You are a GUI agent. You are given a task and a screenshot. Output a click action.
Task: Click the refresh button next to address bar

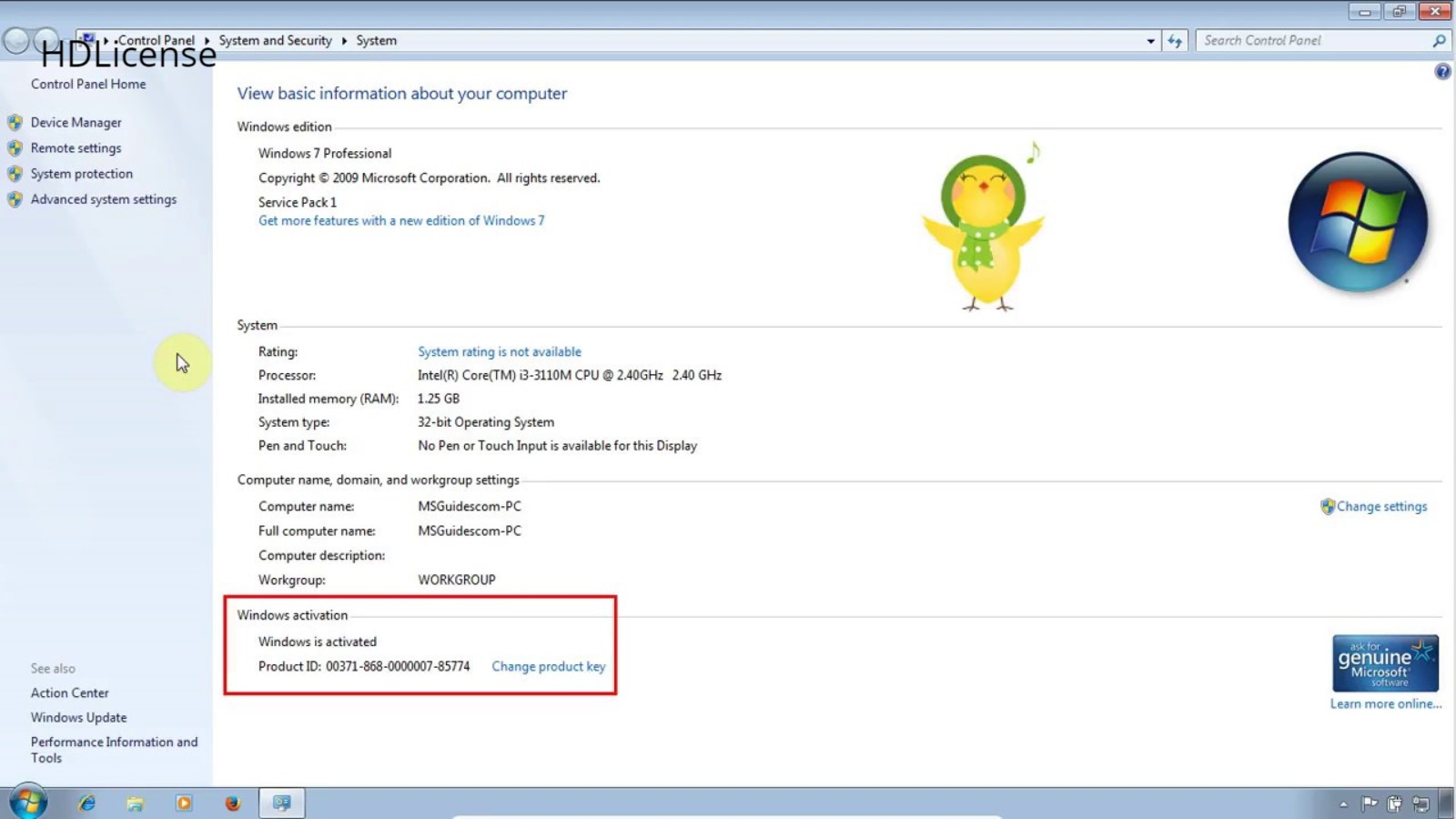click(x=1175, y=40)
